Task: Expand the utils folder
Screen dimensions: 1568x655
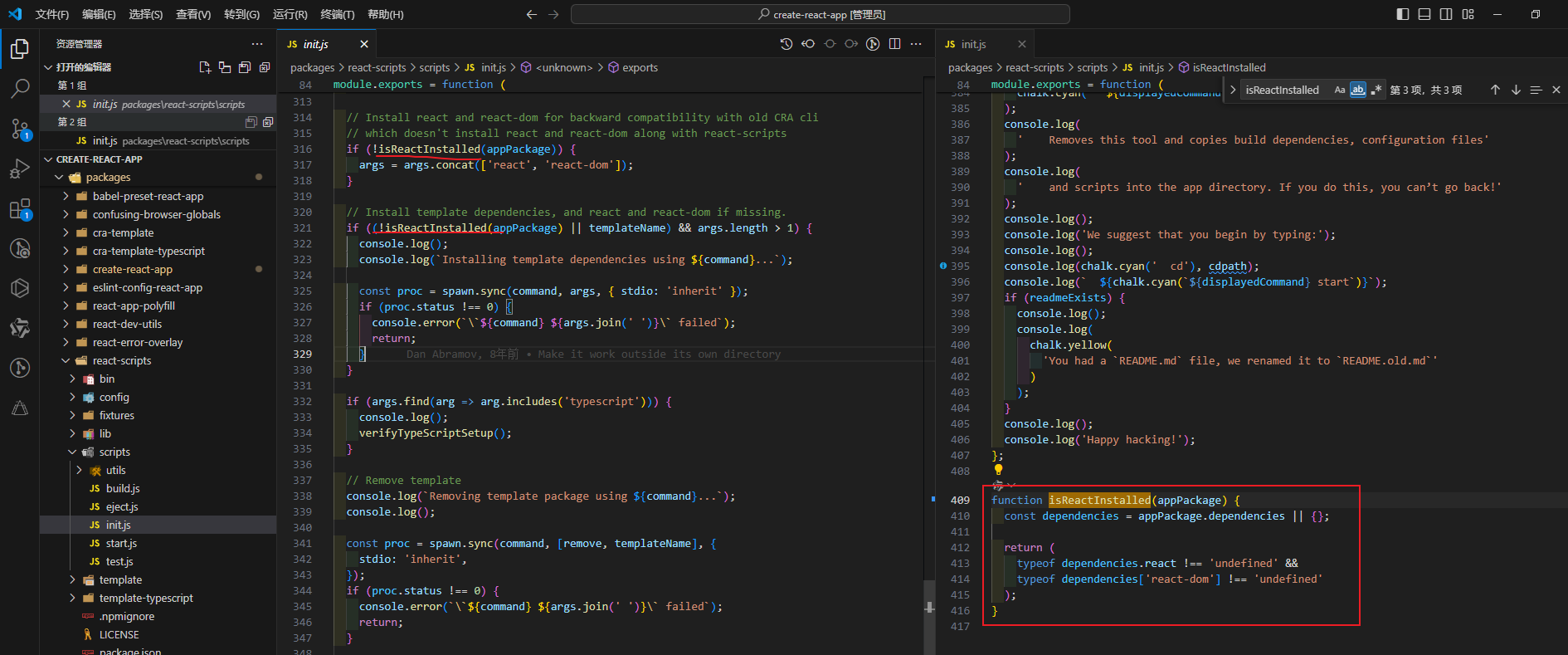Action: (80, 471)
